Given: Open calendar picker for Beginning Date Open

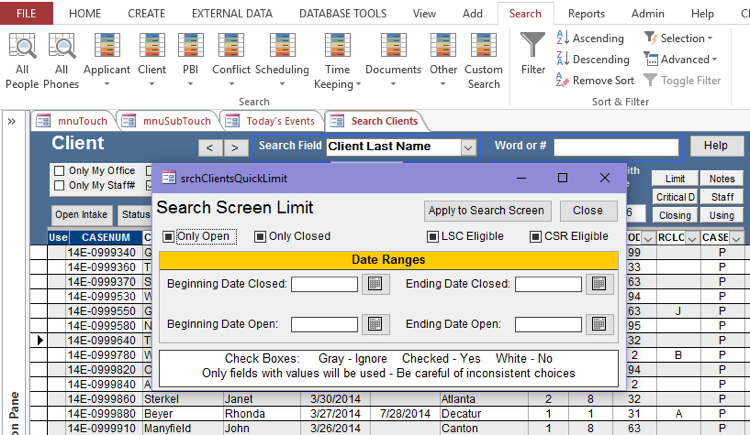Looking at the screenshot, I should coord(375,324).
